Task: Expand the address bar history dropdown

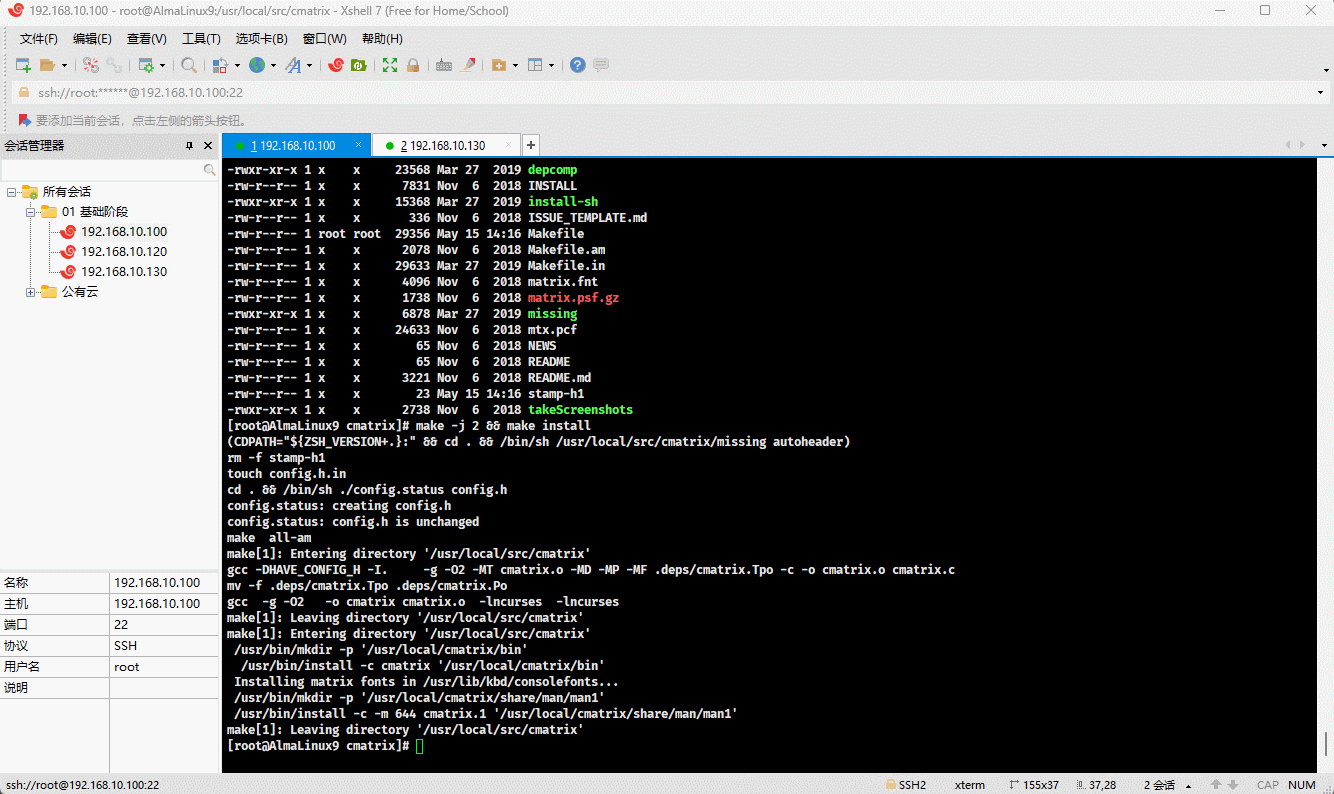Action: (1321, 93)
